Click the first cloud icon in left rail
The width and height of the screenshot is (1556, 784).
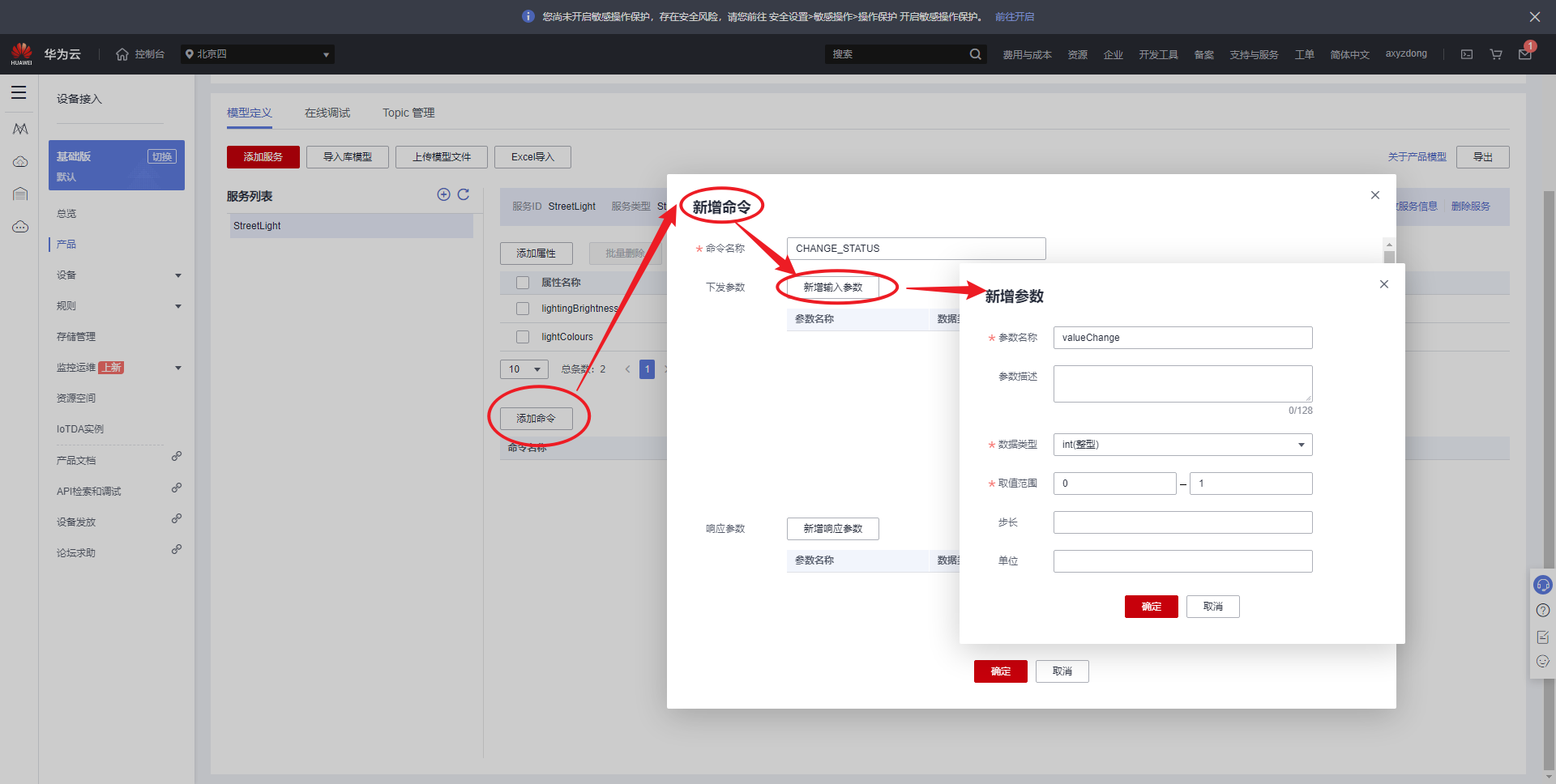coord(20,162)
